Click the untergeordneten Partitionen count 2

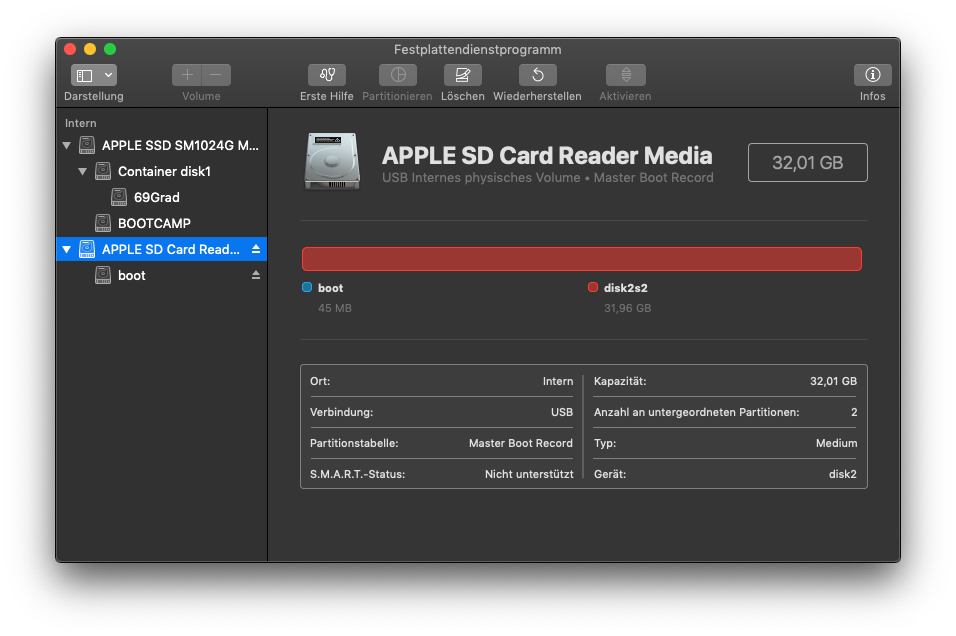click(x=854, y=412)
